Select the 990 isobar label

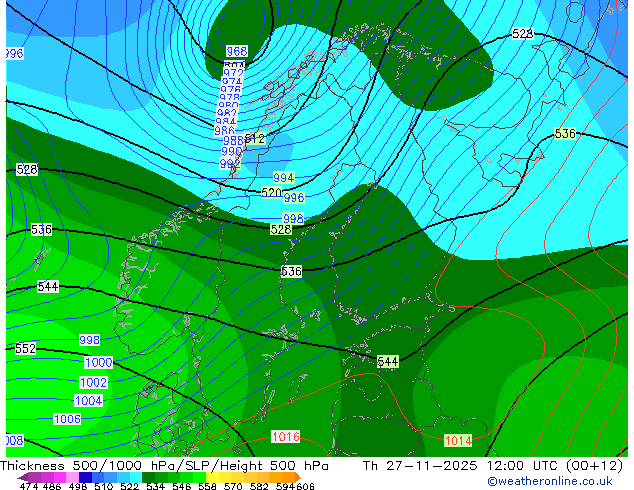[x=232, y=152]
